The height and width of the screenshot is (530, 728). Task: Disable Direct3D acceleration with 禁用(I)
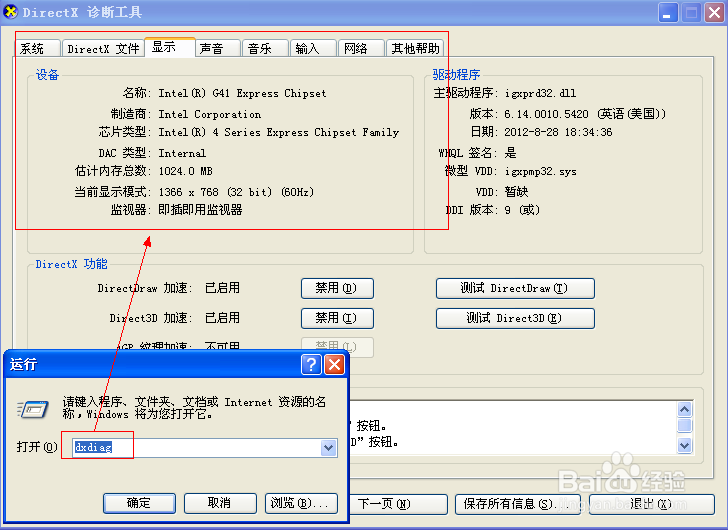337,318
